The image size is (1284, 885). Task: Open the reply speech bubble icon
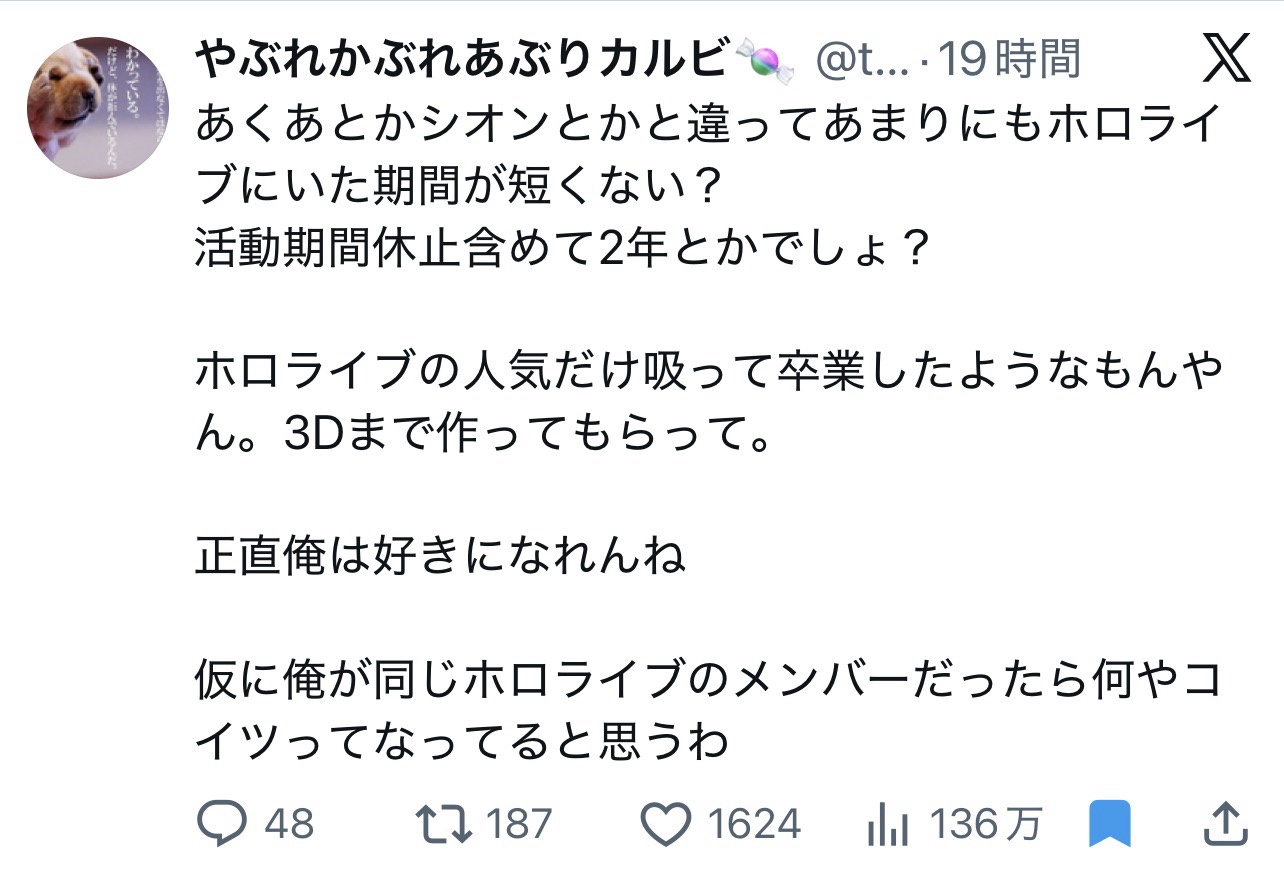click(x=221, y=825)
